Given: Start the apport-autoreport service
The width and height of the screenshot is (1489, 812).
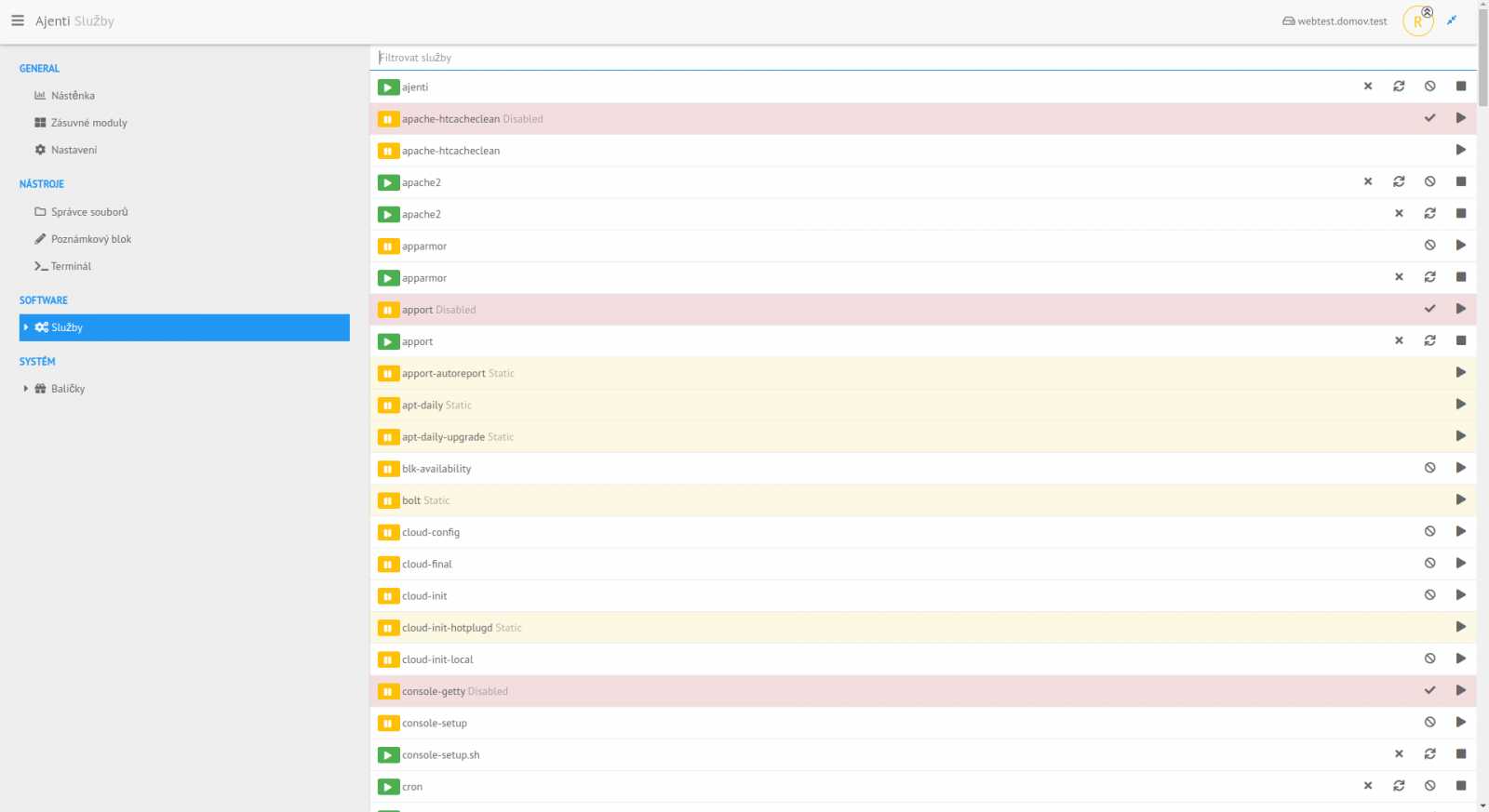Looking at the screenshot, I should (x=1461, y=373).
